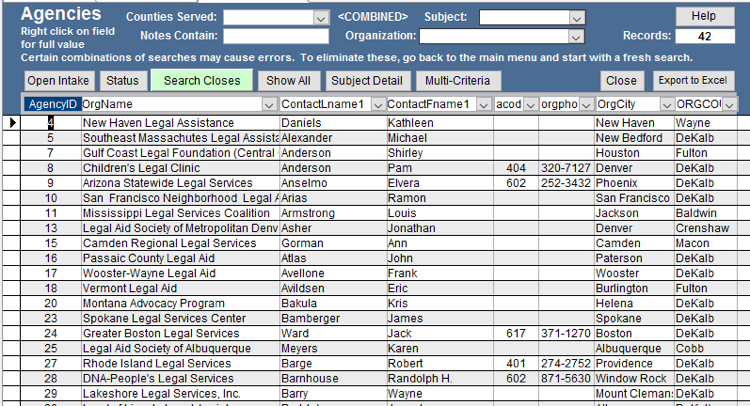Open the Organization dropdown
The image size is (750, 406).
577,37
